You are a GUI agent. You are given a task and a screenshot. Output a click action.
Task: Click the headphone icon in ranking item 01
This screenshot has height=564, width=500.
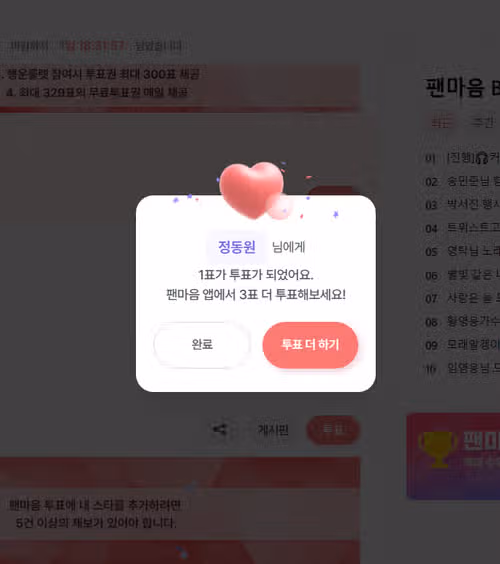[x=482, y=158]
